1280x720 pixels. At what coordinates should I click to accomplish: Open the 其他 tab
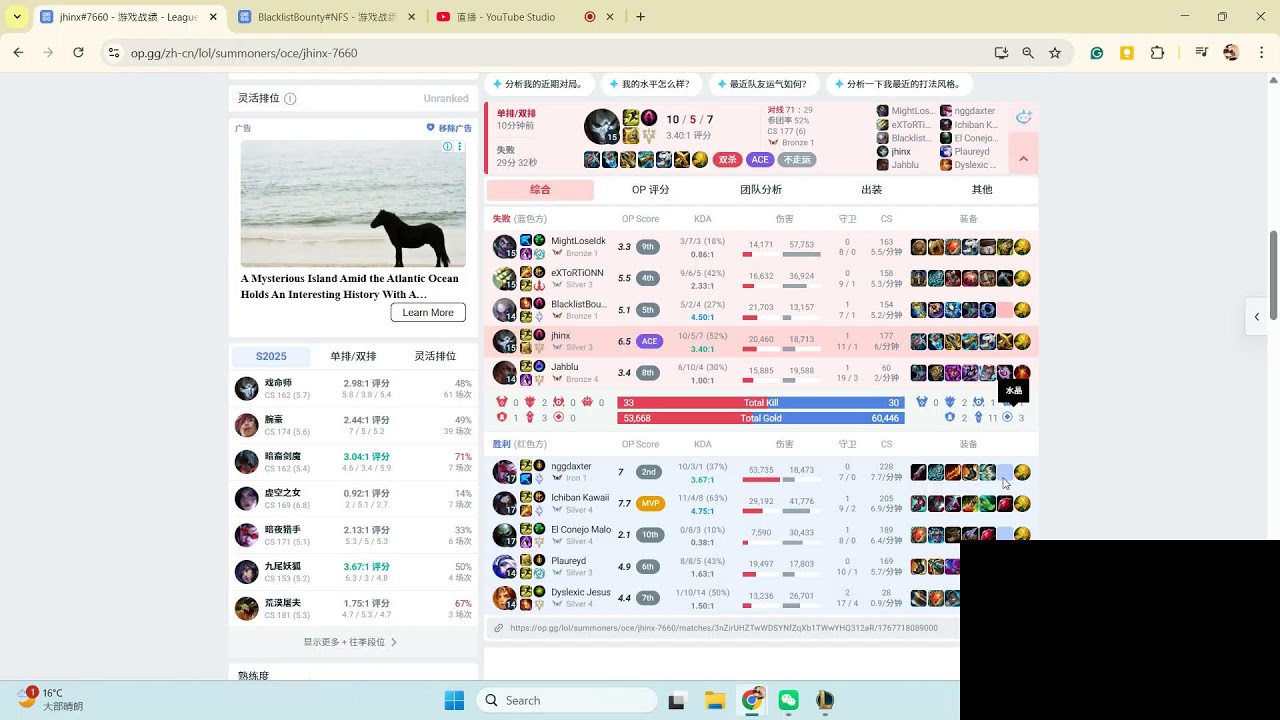coord(982,190)
